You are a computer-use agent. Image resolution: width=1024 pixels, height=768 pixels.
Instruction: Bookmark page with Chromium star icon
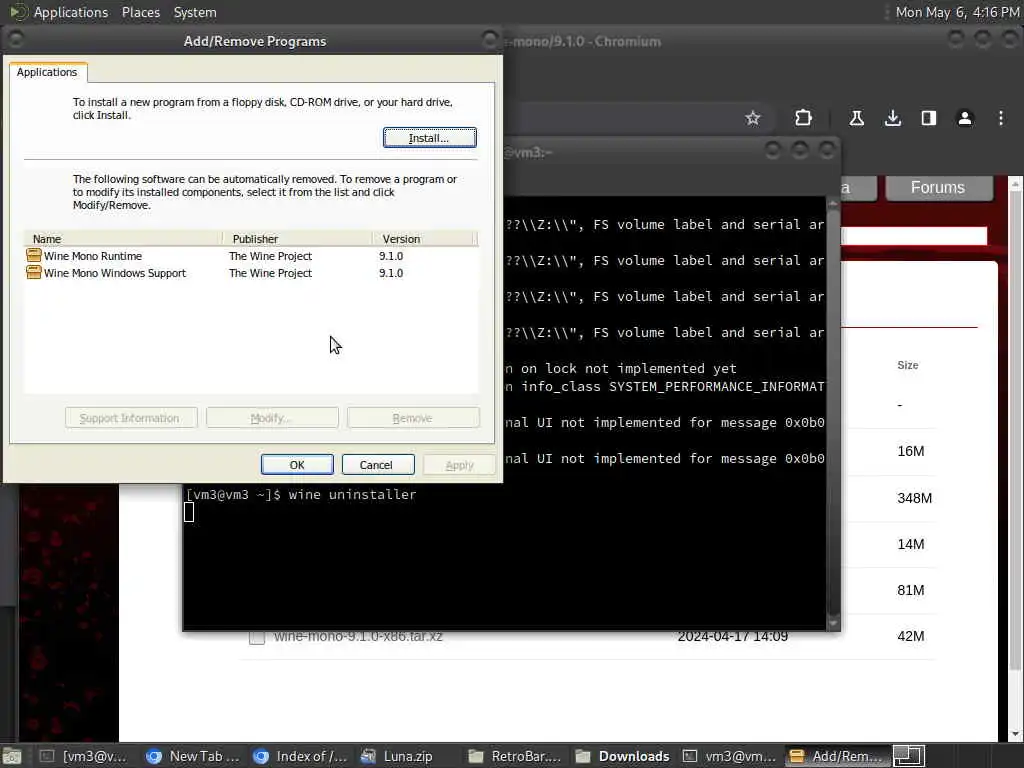point(753,118)
